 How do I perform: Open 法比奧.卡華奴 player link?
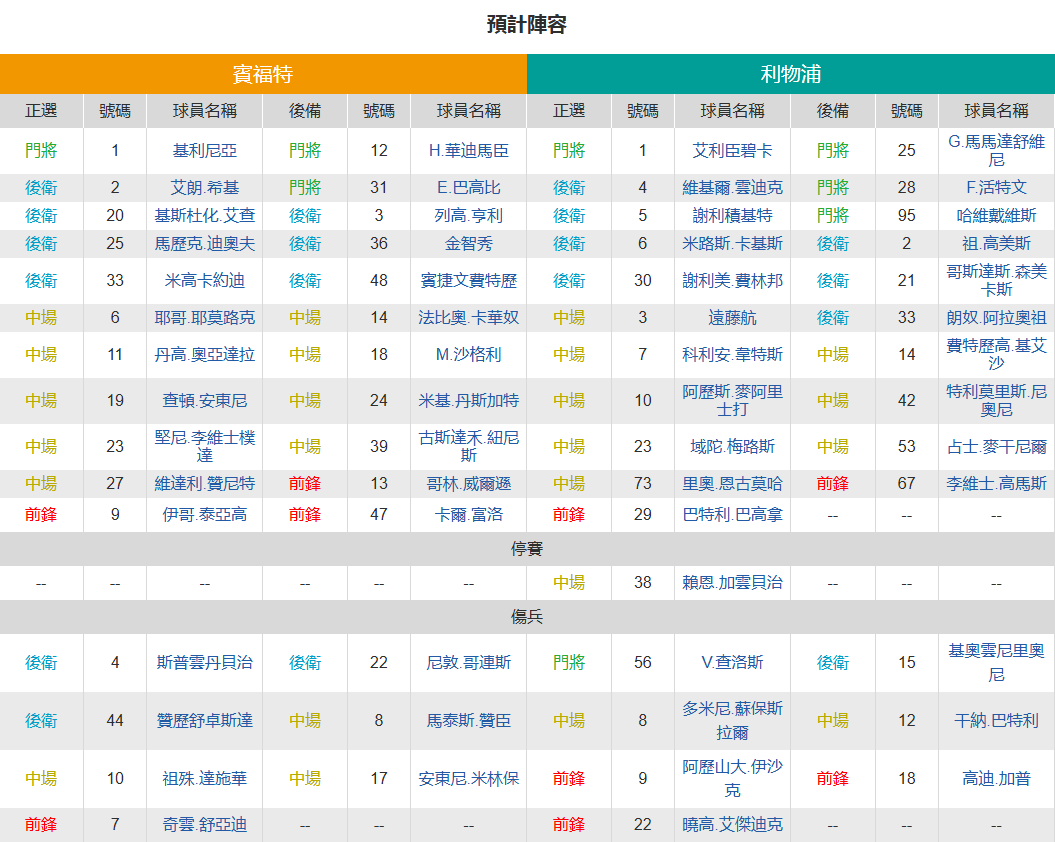coord(469,318)
